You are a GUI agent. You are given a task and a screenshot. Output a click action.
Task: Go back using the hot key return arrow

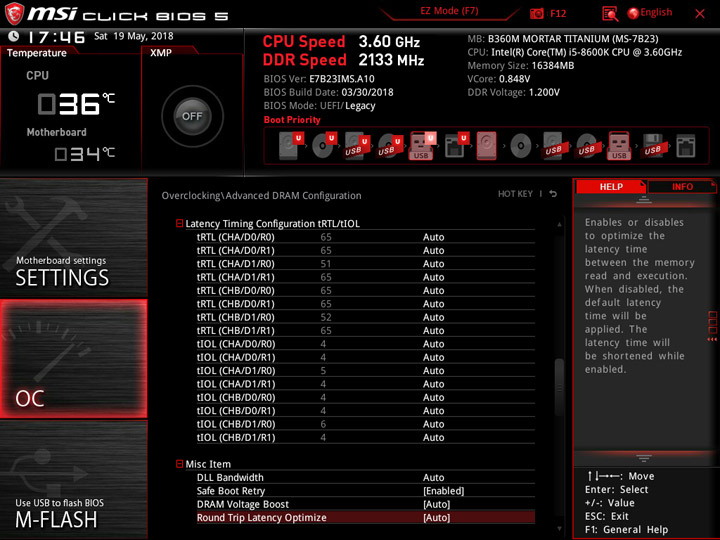553,194
